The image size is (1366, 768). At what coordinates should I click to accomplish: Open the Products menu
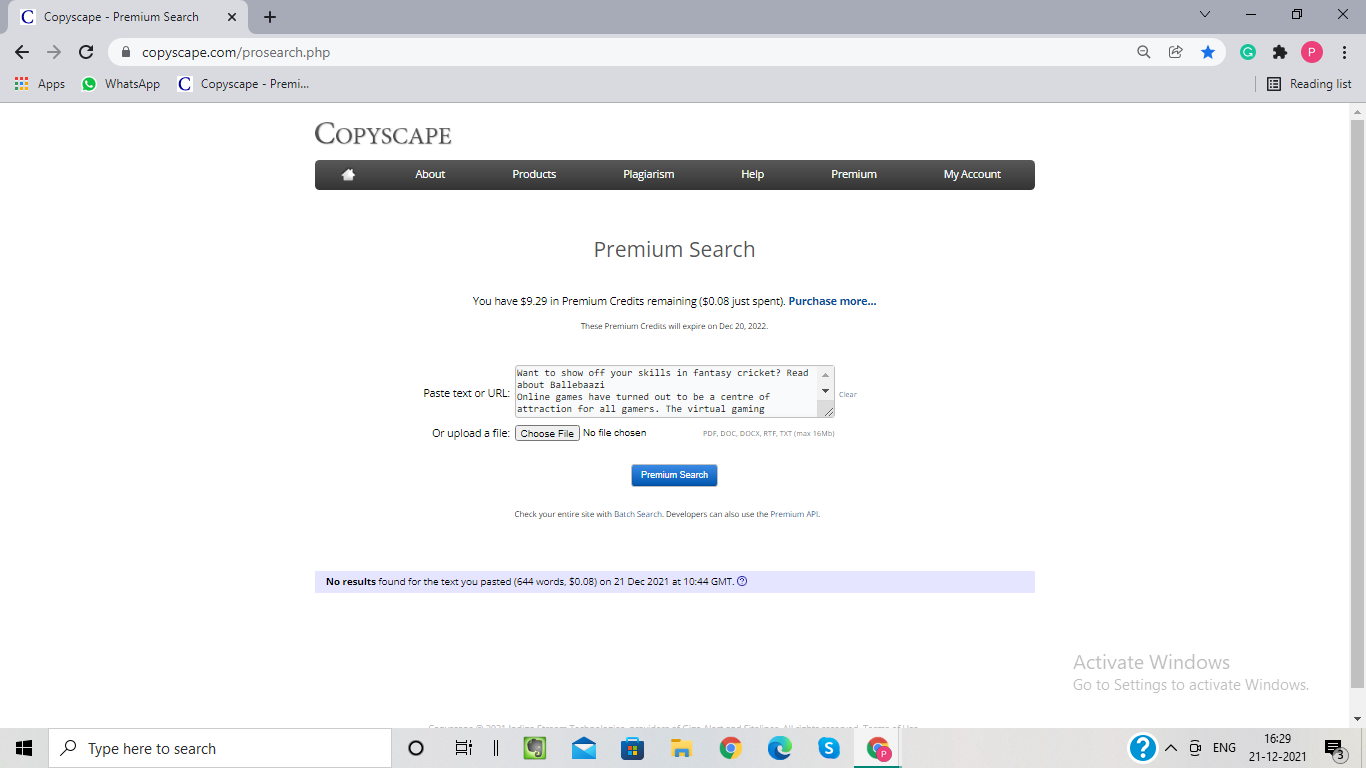534,174
